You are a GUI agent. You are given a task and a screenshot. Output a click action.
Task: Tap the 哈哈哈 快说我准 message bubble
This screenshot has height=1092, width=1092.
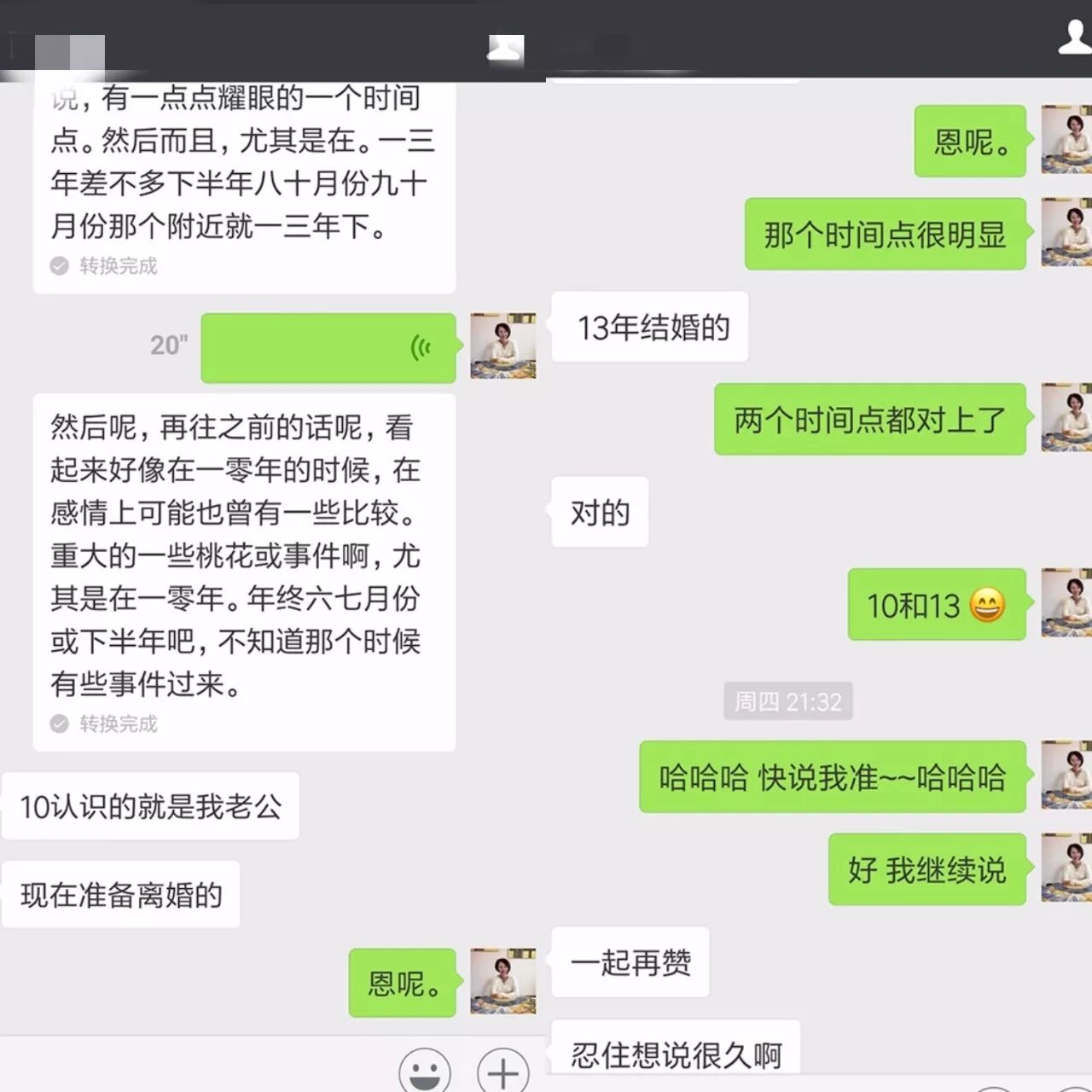(833, 777)
